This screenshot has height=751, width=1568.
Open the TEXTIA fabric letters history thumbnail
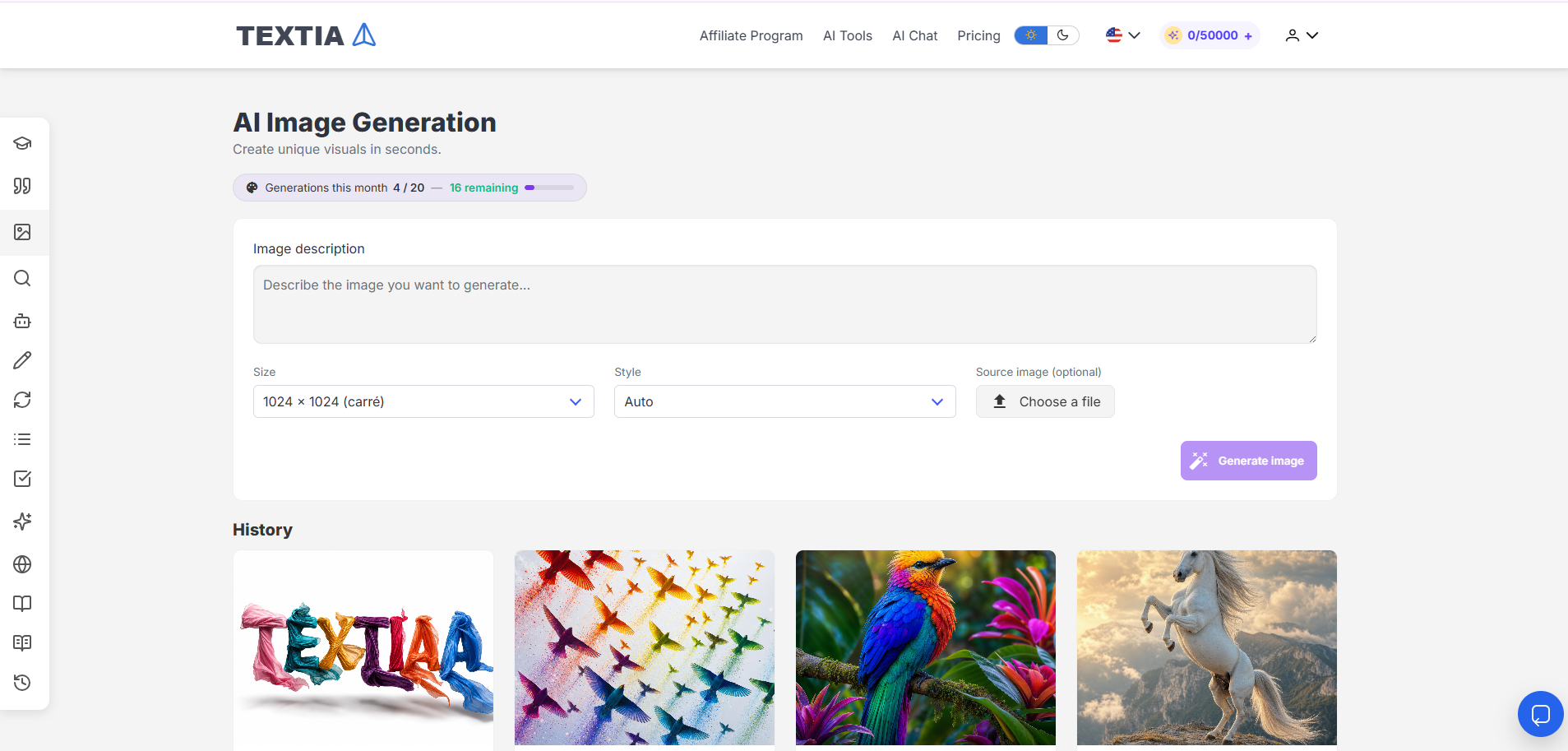[x=363, y=650]
